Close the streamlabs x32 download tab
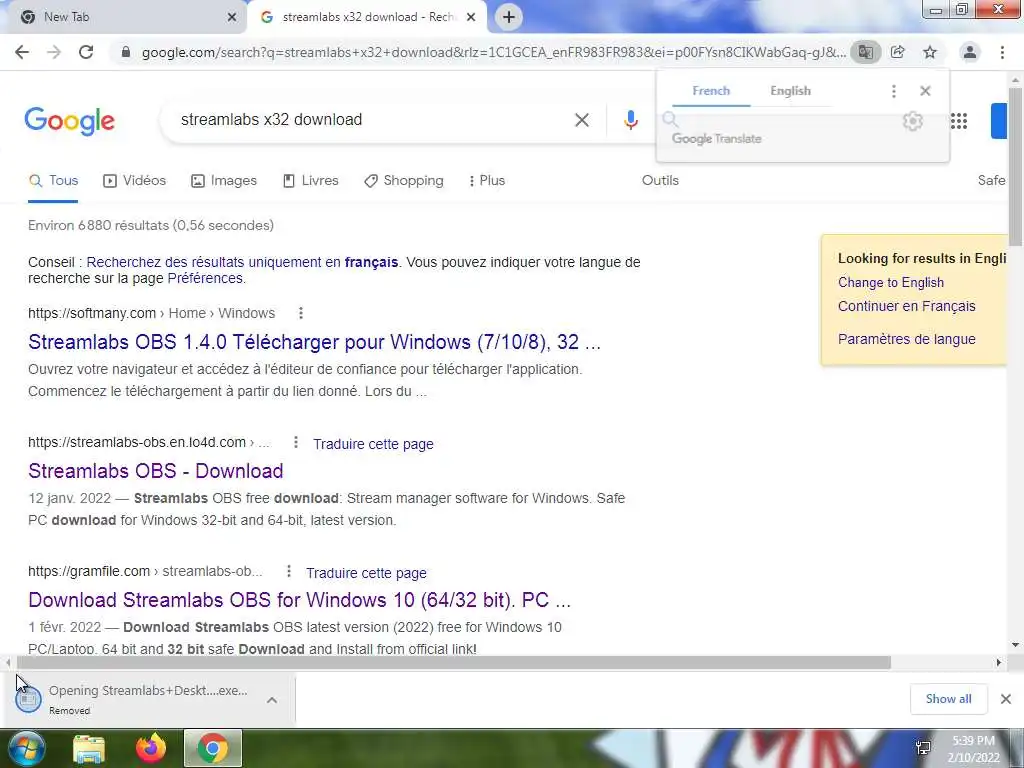 [x=471, y=17]
